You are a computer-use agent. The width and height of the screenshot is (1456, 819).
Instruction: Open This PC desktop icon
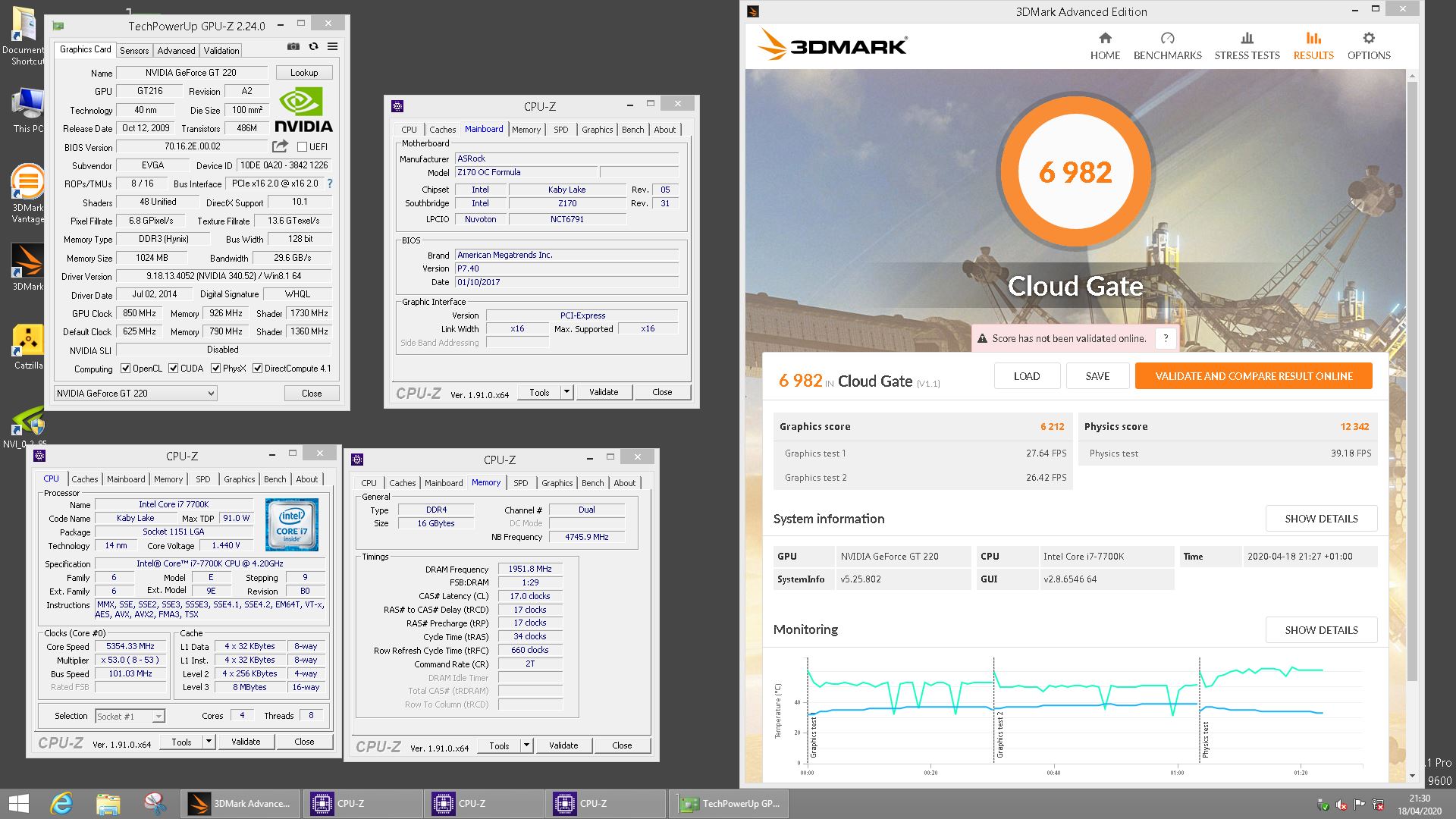[28, 110]
